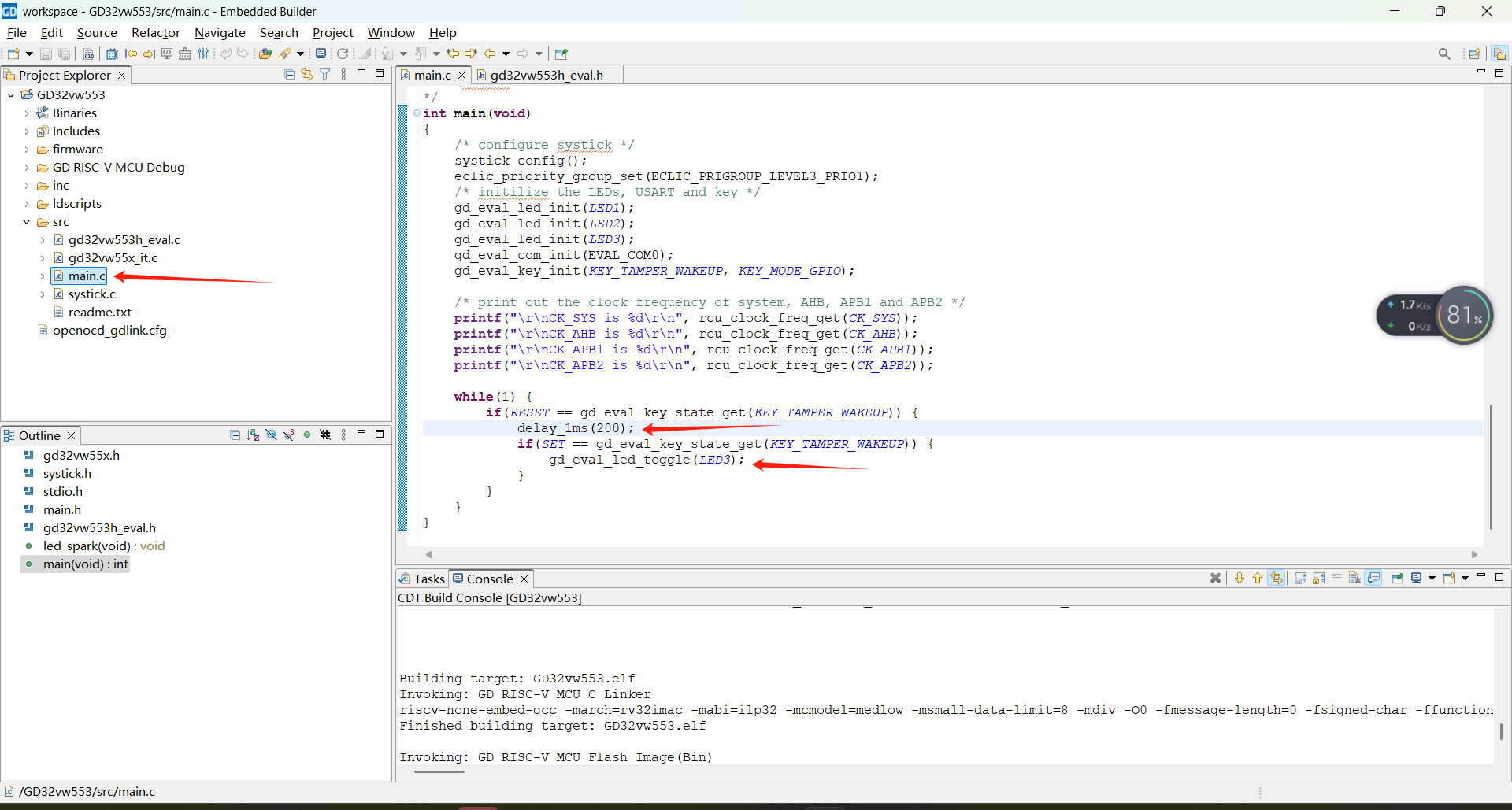Viewport: 1512px width, 810px height.
Task: Select systick.c in Project Explorer
Action: 91,294
